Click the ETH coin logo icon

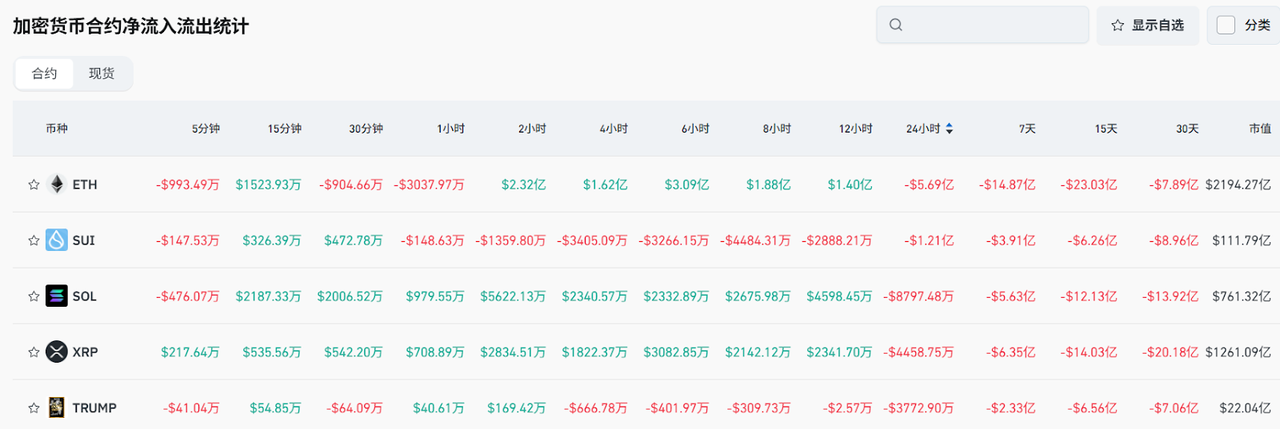tap(56, 184)
